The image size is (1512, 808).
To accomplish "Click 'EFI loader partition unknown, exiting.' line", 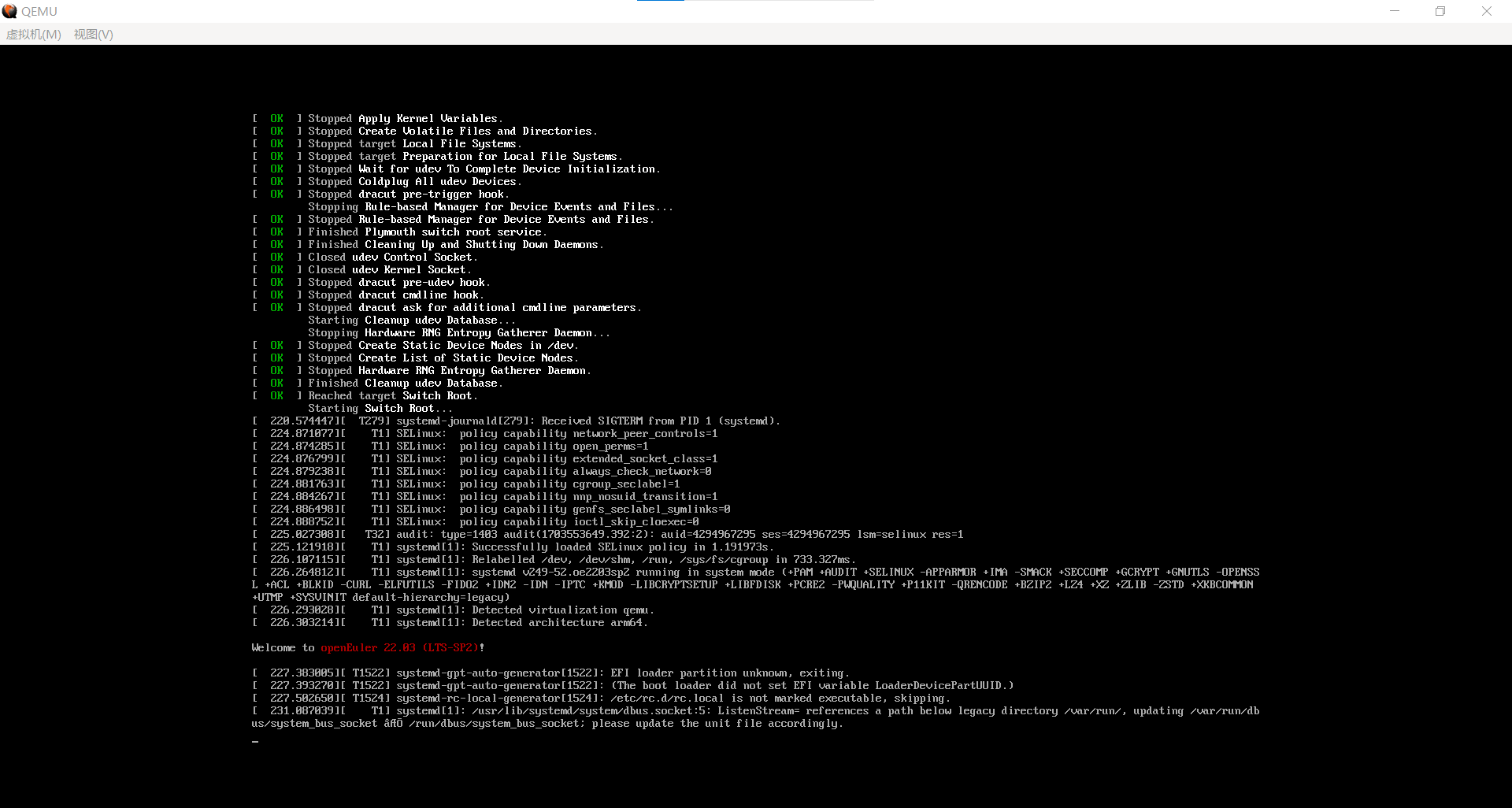I will [x=550, y=673].
